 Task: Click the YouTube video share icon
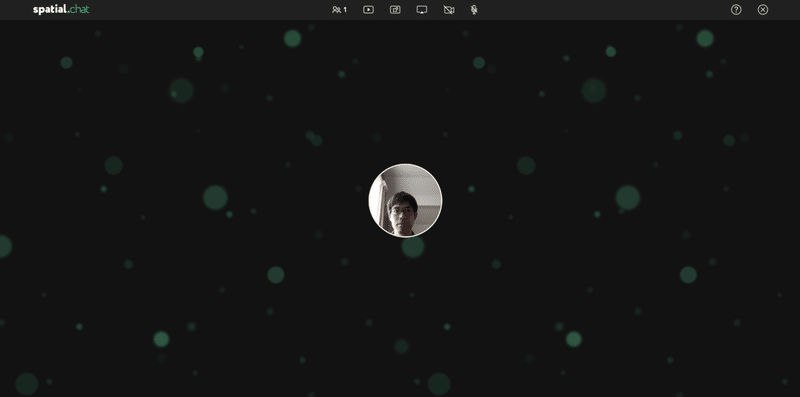368,10
